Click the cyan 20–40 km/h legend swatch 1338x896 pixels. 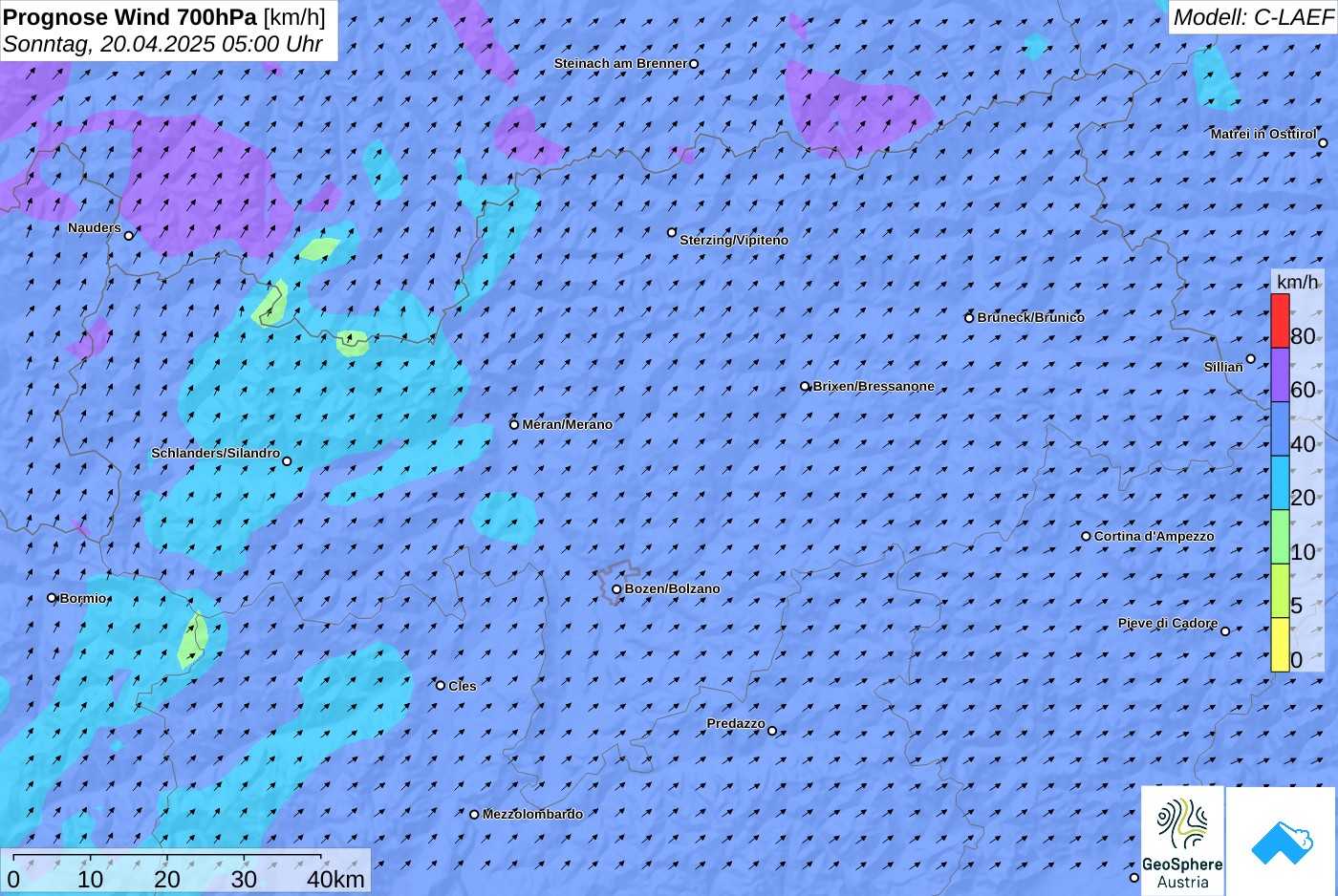tap(1280, 482)
